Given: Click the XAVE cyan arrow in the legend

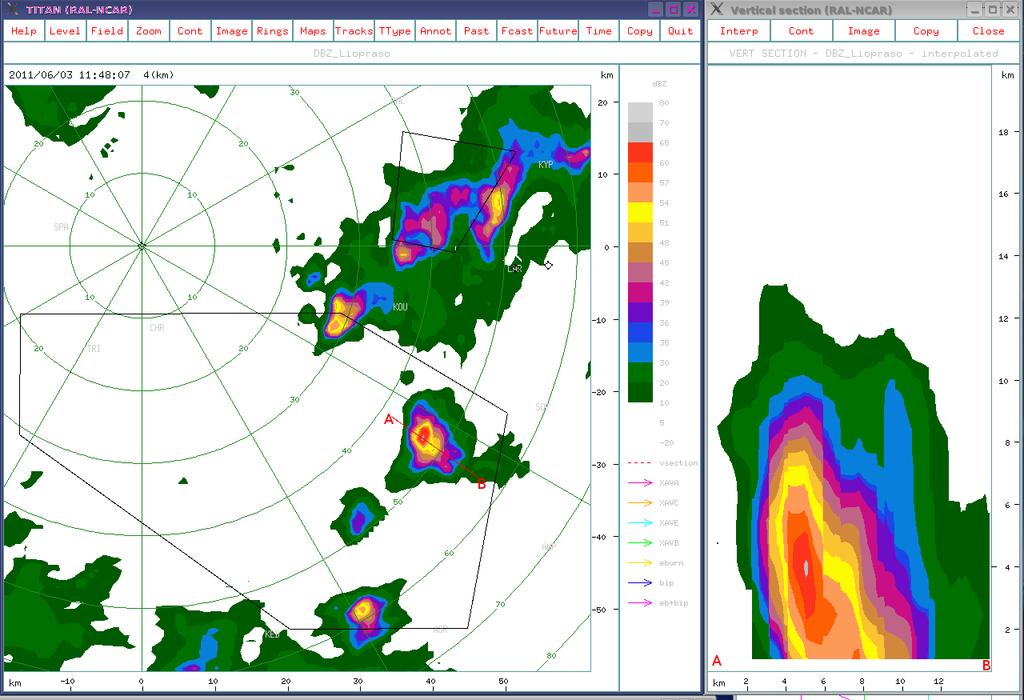Looking at the screenshot, I should (x=640, y=523).
